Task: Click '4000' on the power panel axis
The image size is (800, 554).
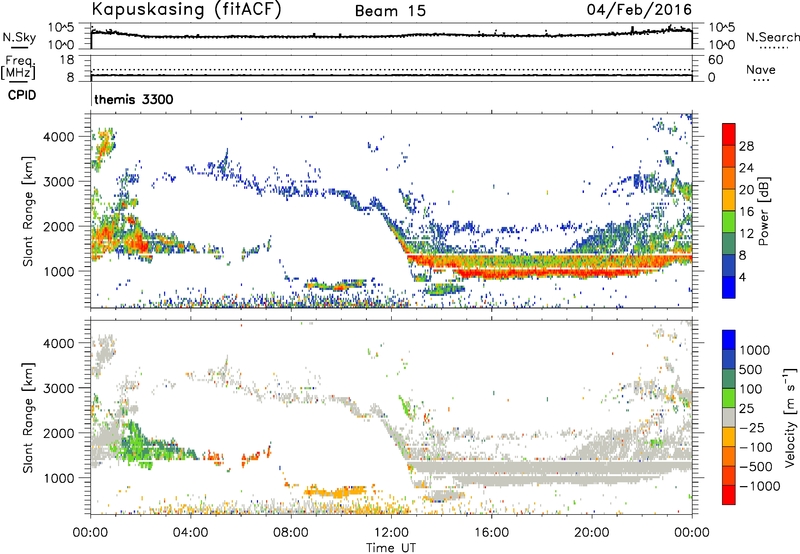Action: tap(59, 137)
